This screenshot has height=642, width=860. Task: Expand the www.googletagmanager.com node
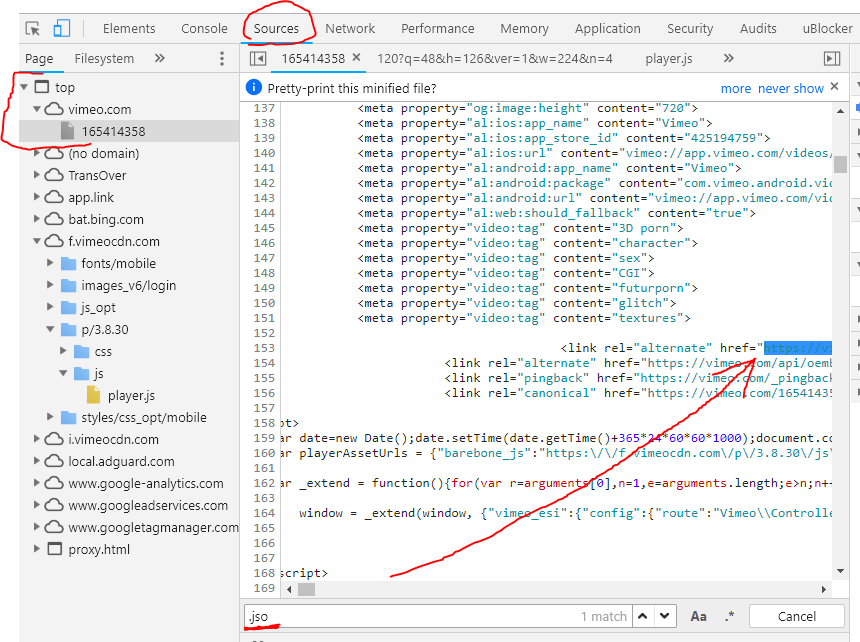(x=37, y=526)
